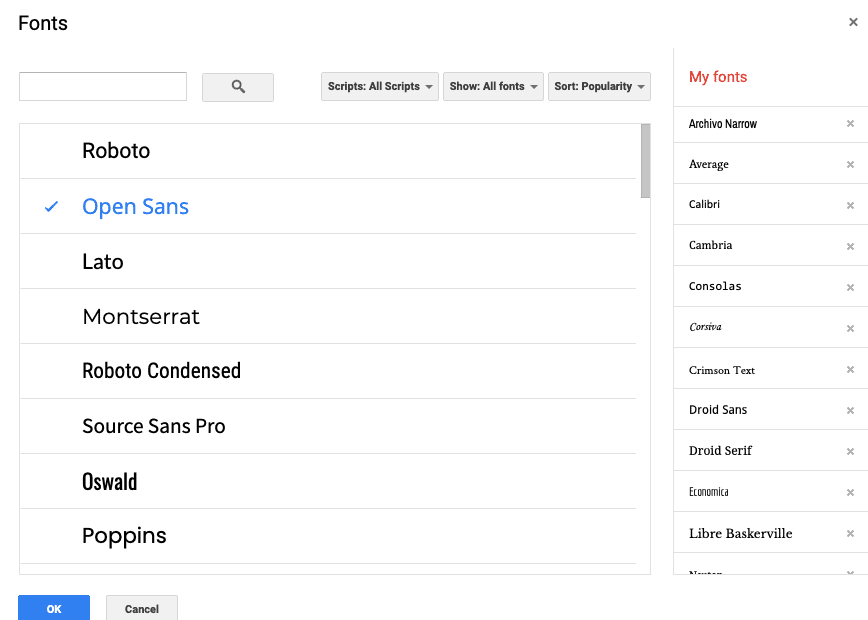This screenshot has width=868, height=620.
Task: Remove Libre Baskerville from My fonts
Action: pos(850,534)
